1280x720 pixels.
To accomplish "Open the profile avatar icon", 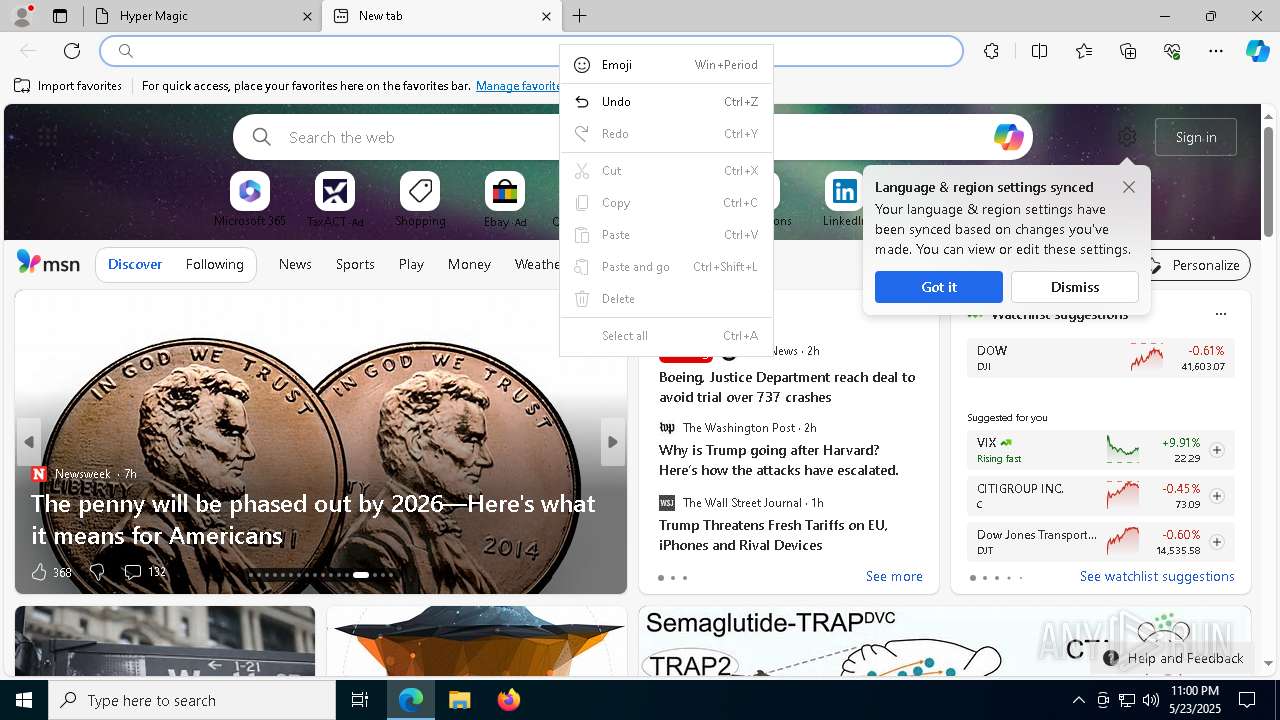I will point(21,16).
